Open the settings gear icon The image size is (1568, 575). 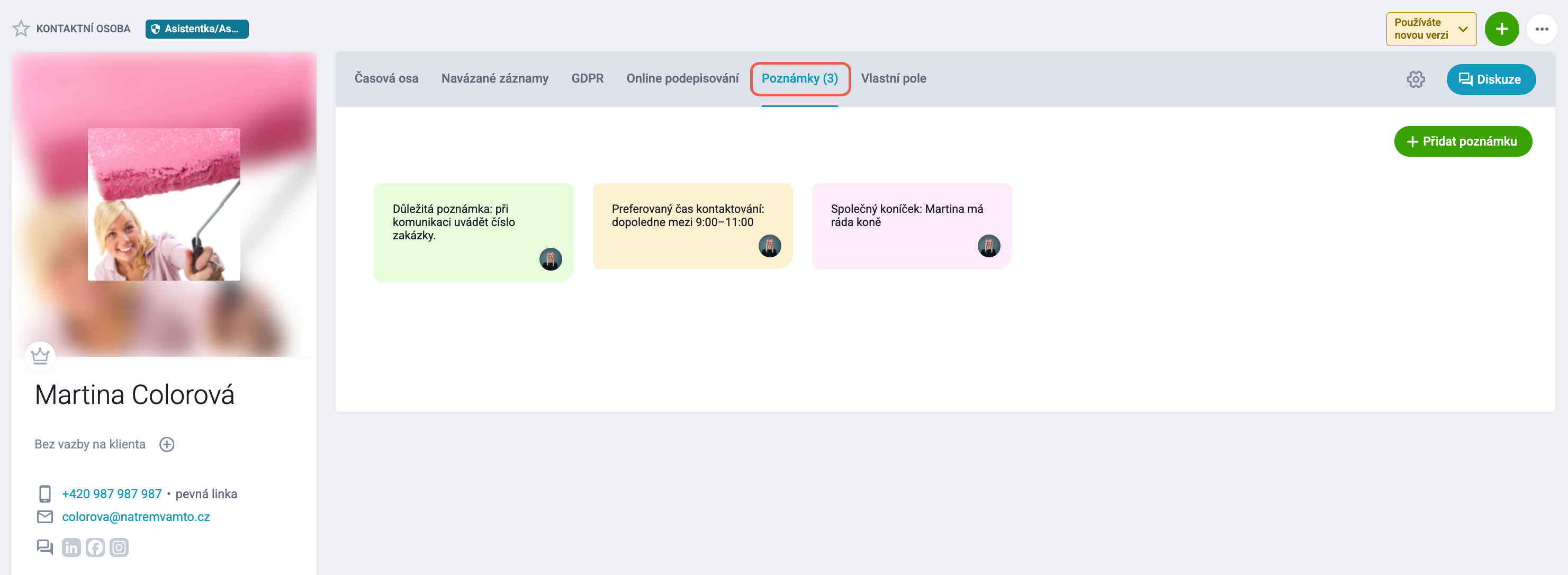[1416, 79]
